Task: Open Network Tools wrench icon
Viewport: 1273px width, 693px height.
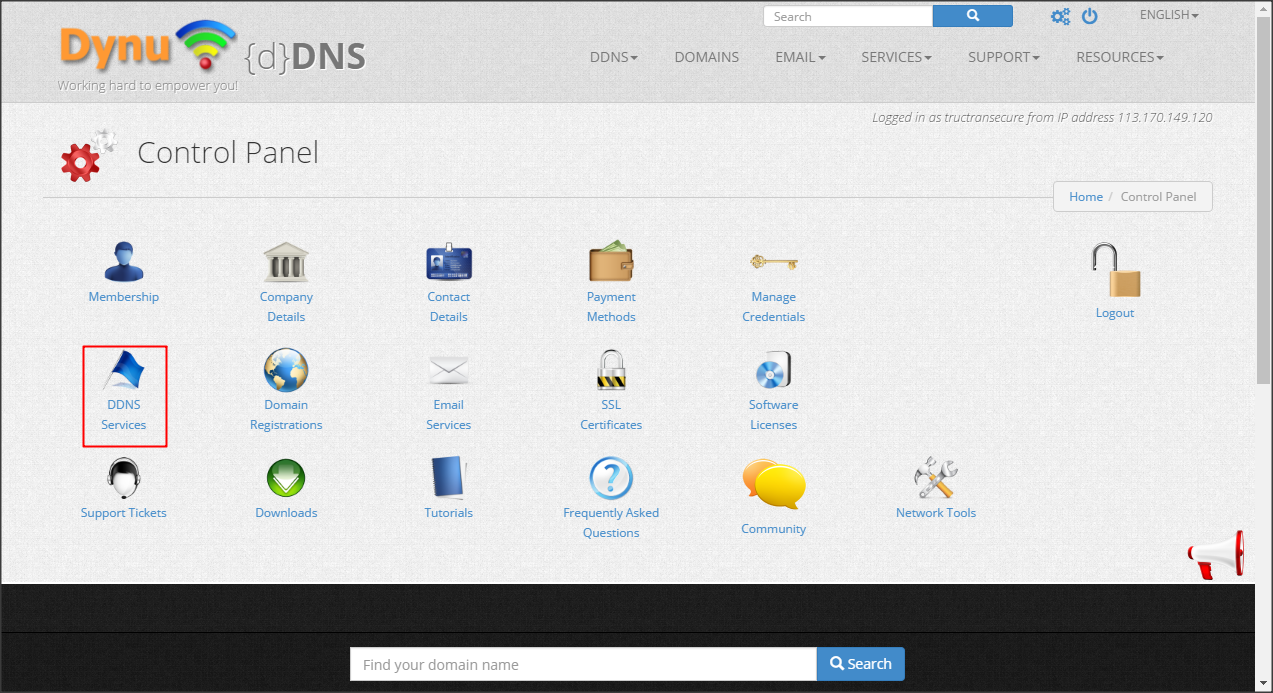Action: pos(936,479)
